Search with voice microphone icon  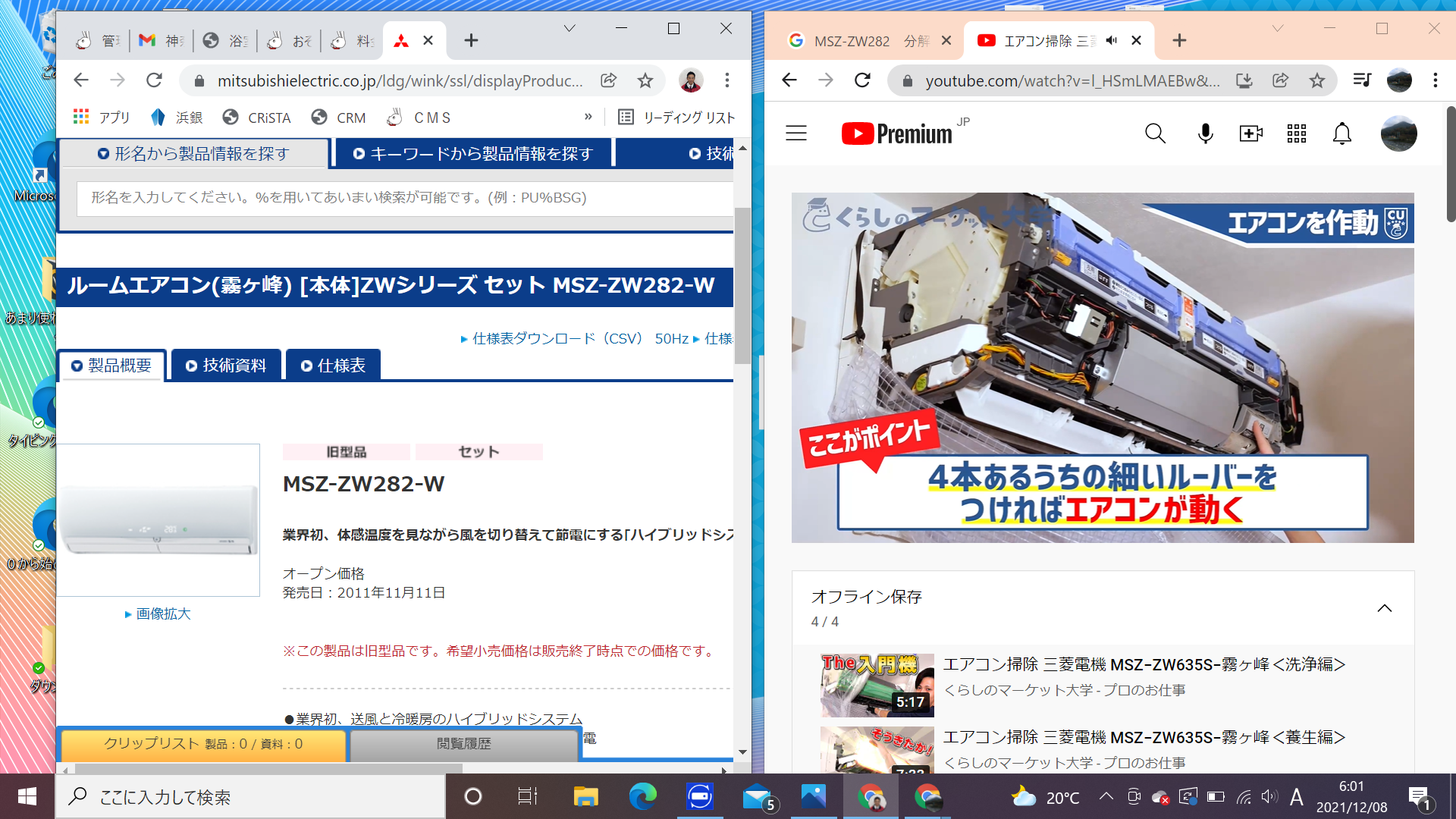pyautogui.click(x=1205, y=133)
